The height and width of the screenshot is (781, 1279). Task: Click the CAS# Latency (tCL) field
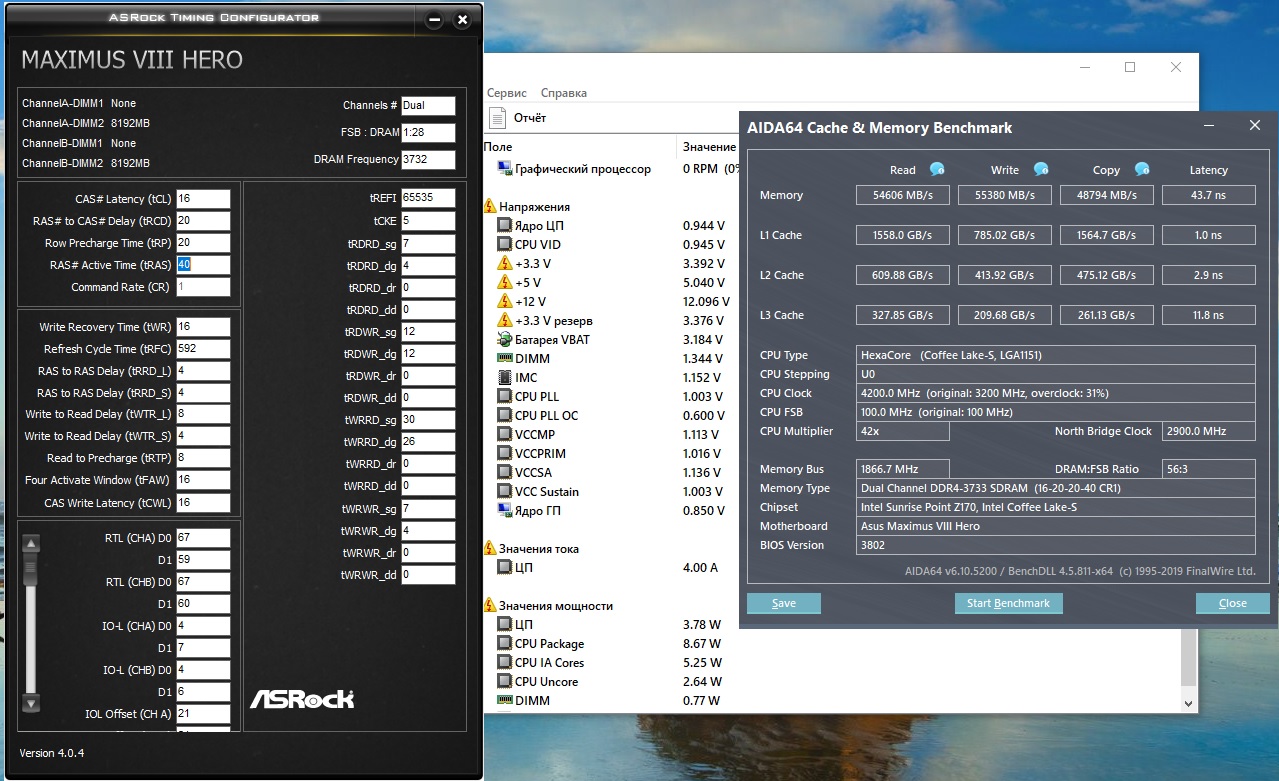click(x=203, y=199)
